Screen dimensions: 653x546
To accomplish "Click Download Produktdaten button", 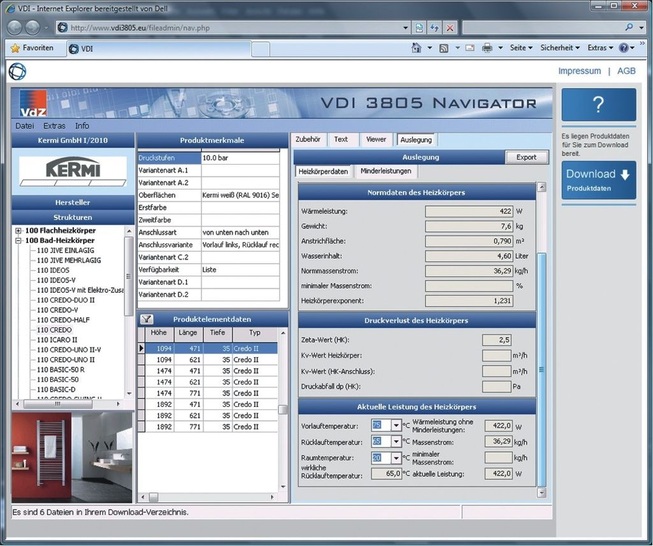I will pyautogui.click(x=598, y=180).
